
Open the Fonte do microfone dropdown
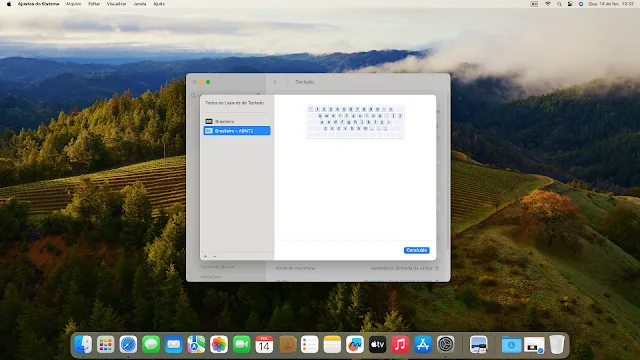click(404, 268)
